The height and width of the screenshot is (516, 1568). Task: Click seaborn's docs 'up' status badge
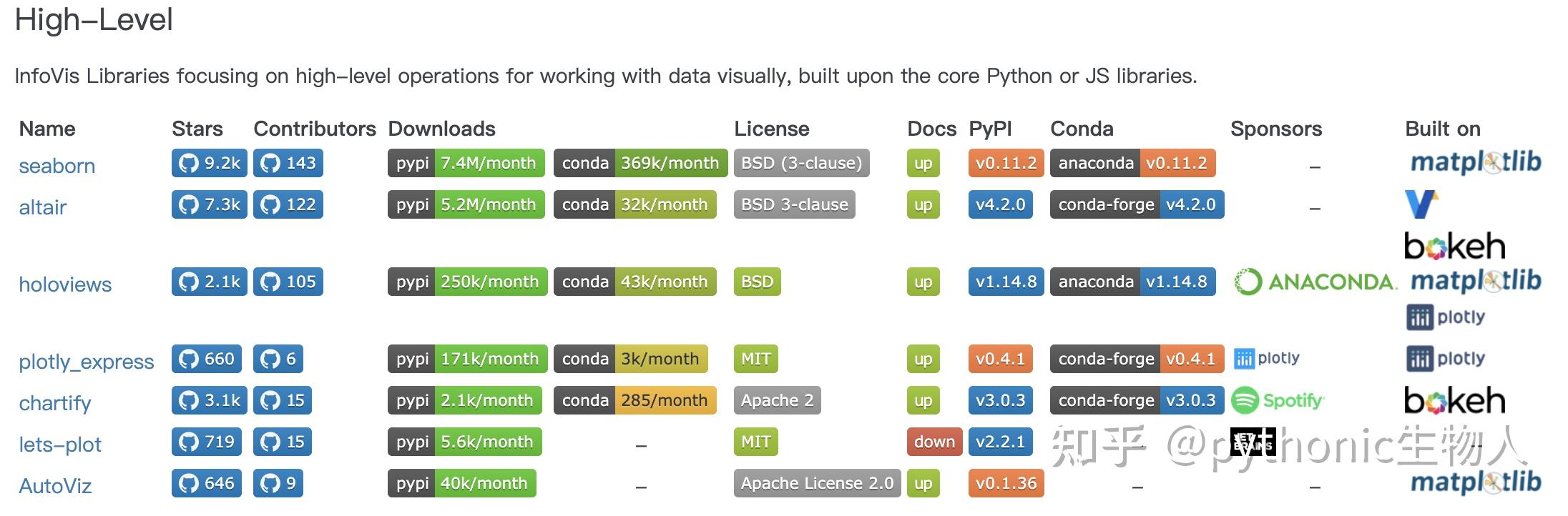coord(923,163)
